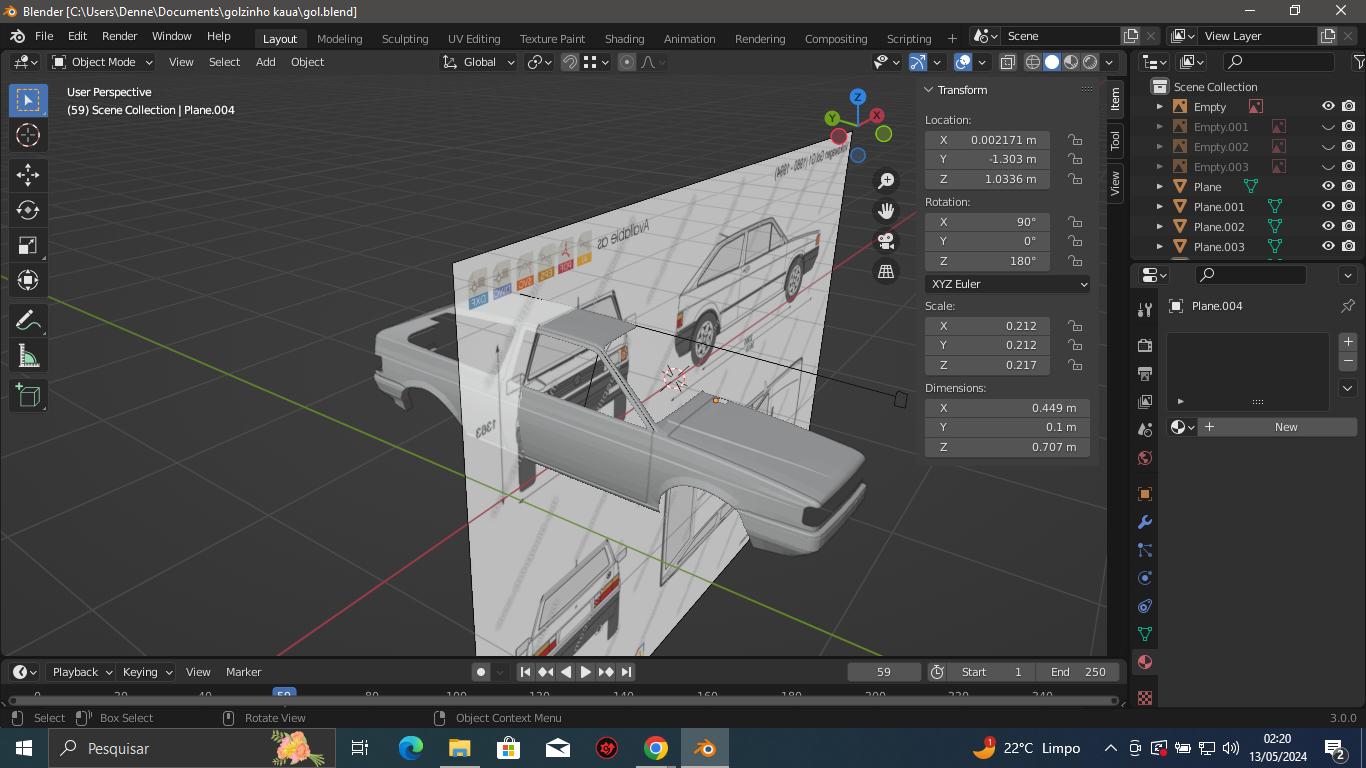Screen dimensions: 1366x768
Task: Click the New material button
Action: 1285,427
